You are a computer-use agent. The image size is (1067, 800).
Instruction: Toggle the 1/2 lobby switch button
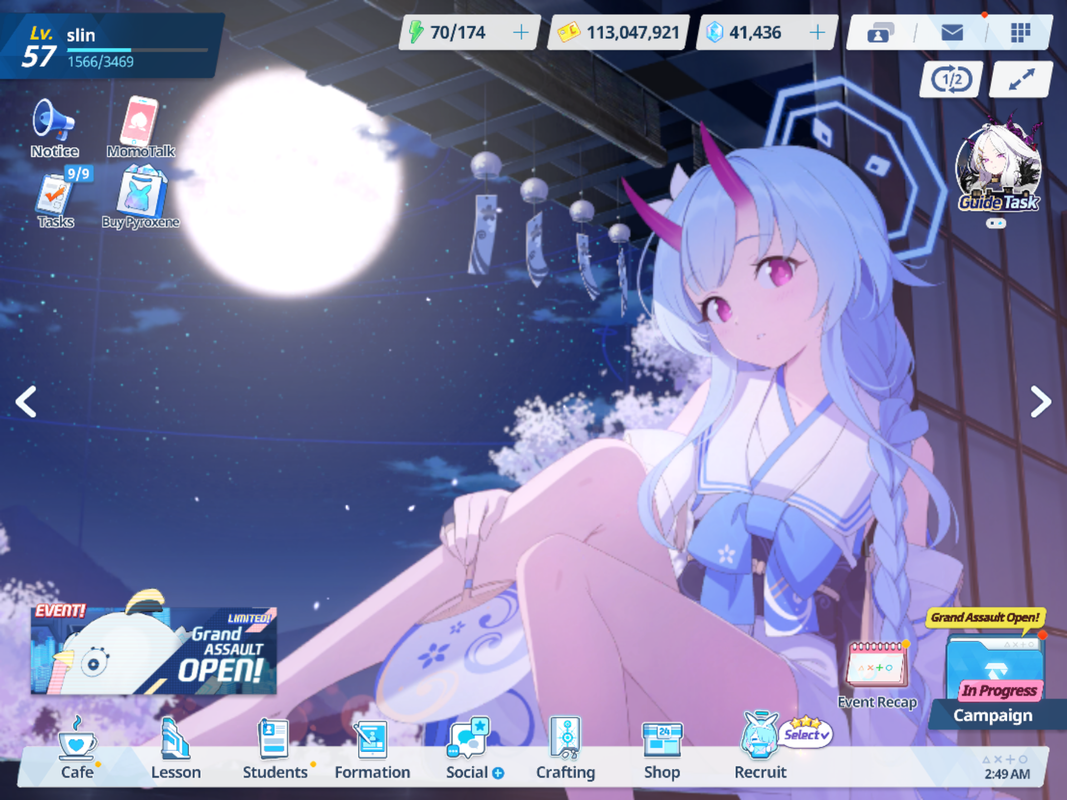951,80
